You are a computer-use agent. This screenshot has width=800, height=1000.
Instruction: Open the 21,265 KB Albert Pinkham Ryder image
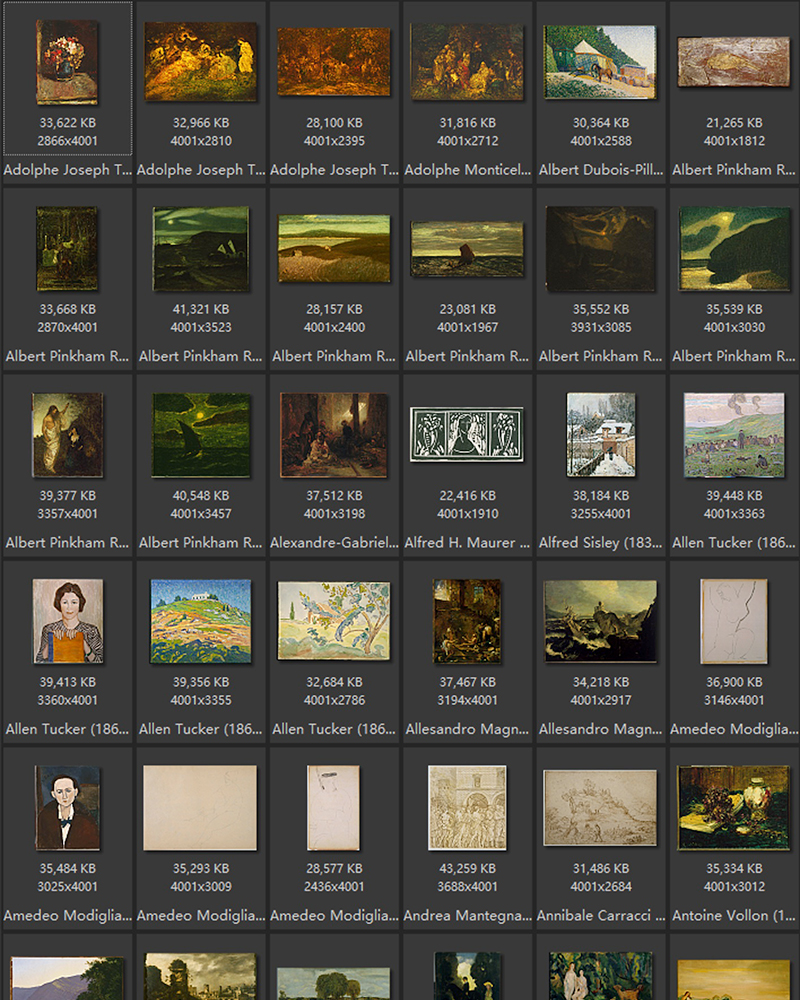click(733, 62)
